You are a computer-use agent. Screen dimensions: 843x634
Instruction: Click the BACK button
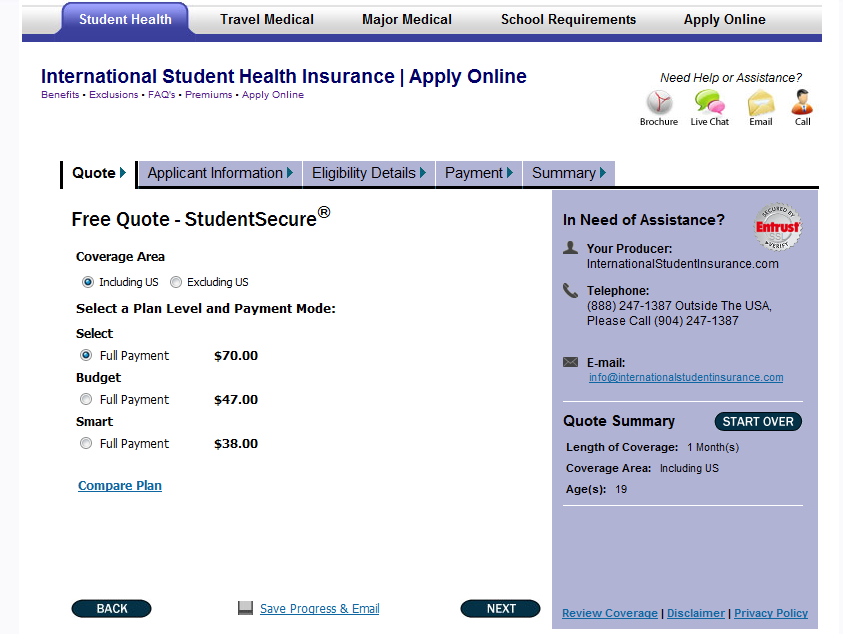111,609
